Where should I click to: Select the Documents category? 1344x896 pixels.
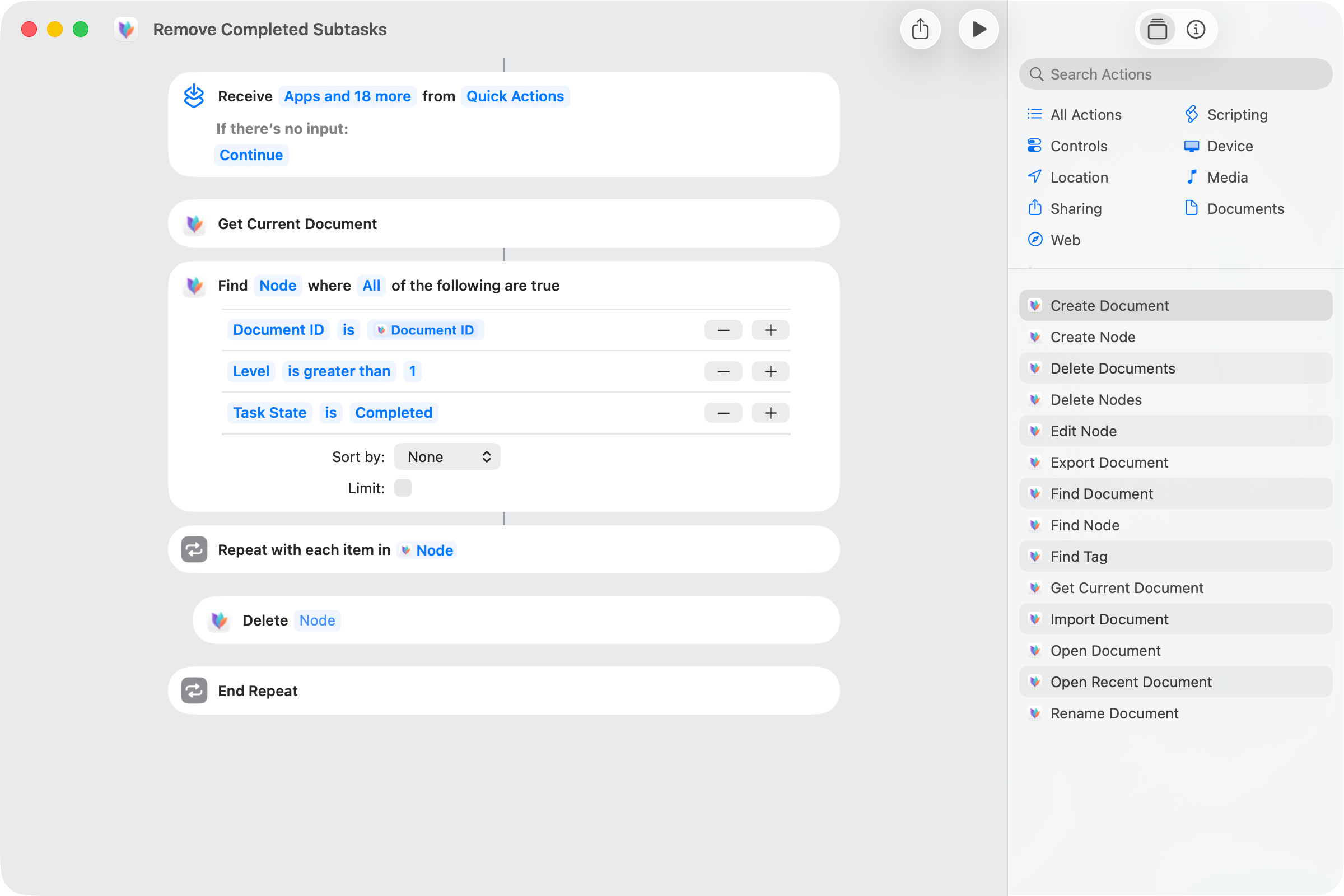1234,208
